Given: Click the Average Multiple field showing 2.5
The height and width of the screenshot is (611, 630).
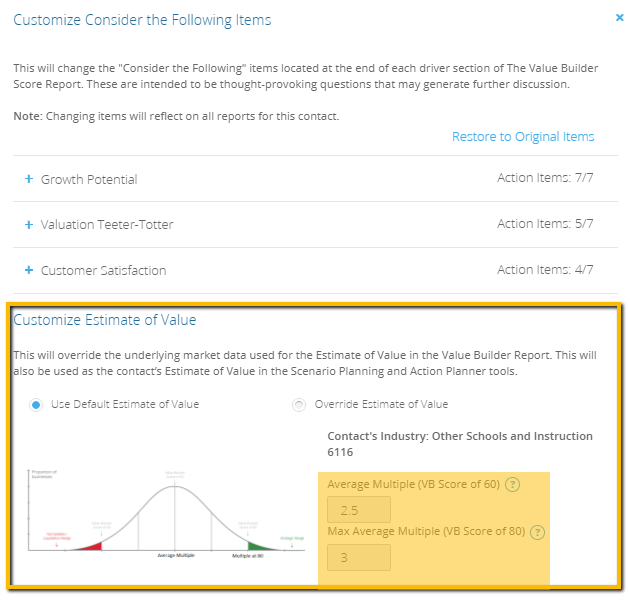Looking at the screenshot, I should (x=358, y=511).
